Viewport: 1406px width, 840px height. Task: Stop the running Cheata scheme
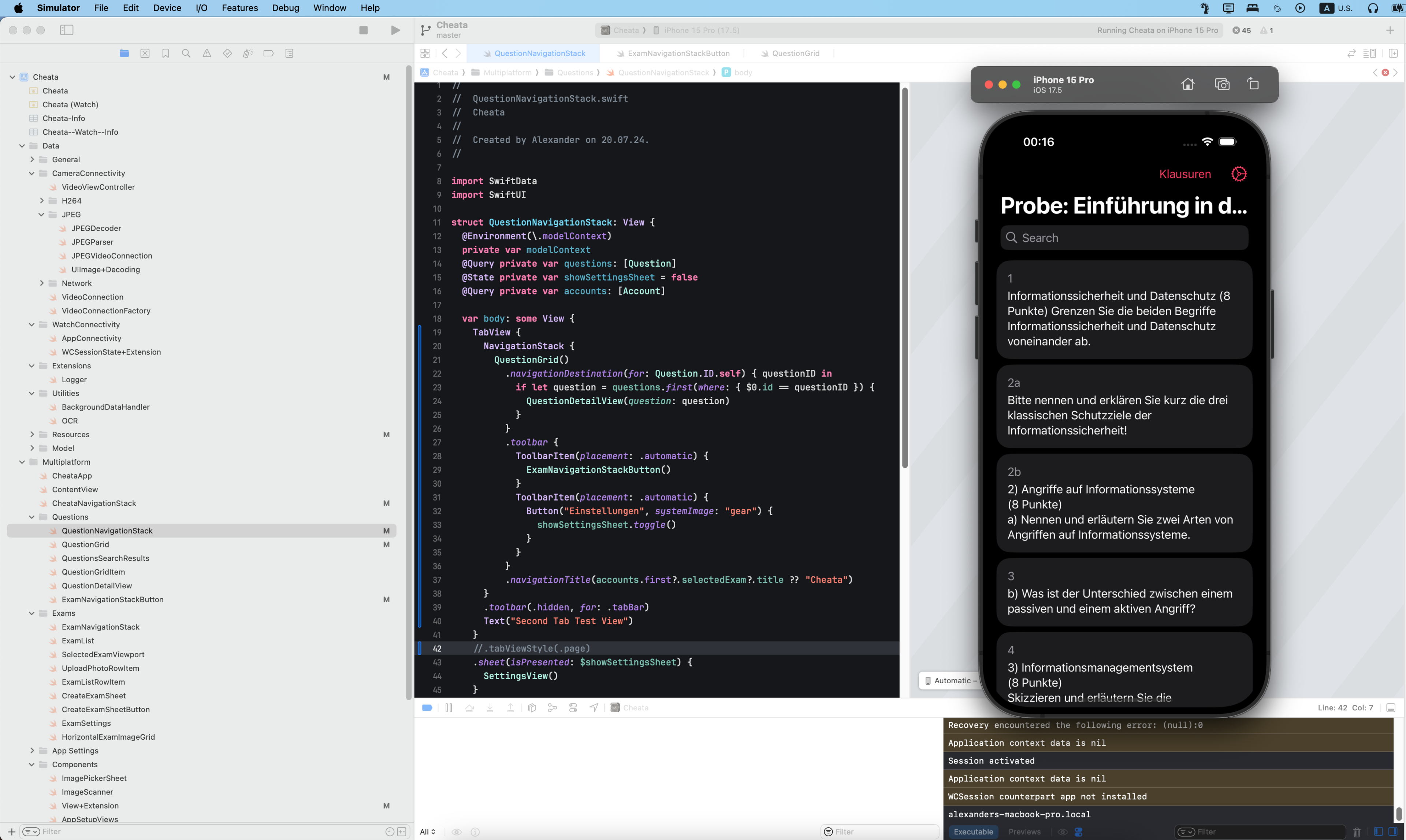(363, 30)
